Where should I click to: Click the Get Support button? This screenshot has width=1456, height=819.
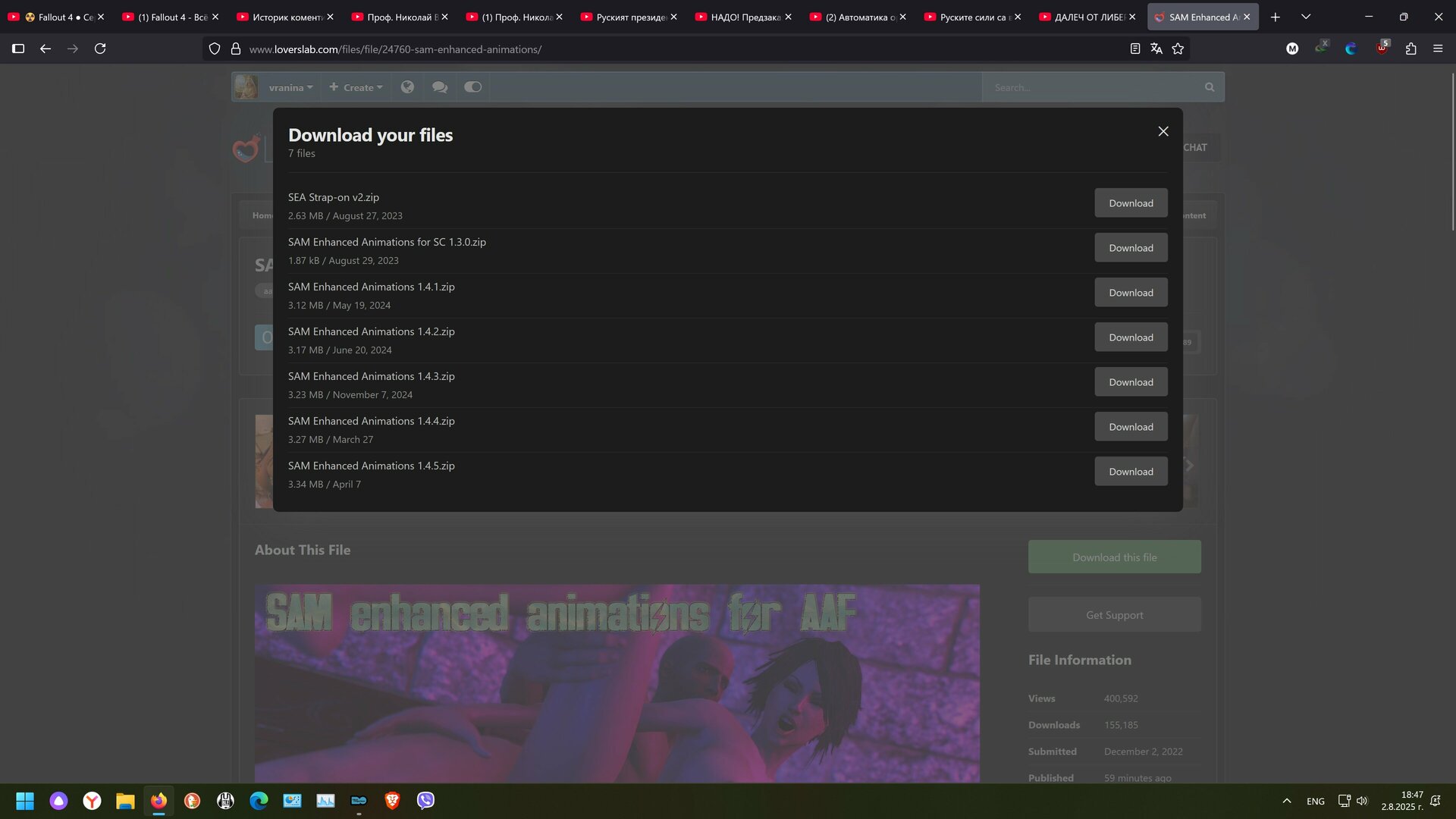pos(1114,615)
